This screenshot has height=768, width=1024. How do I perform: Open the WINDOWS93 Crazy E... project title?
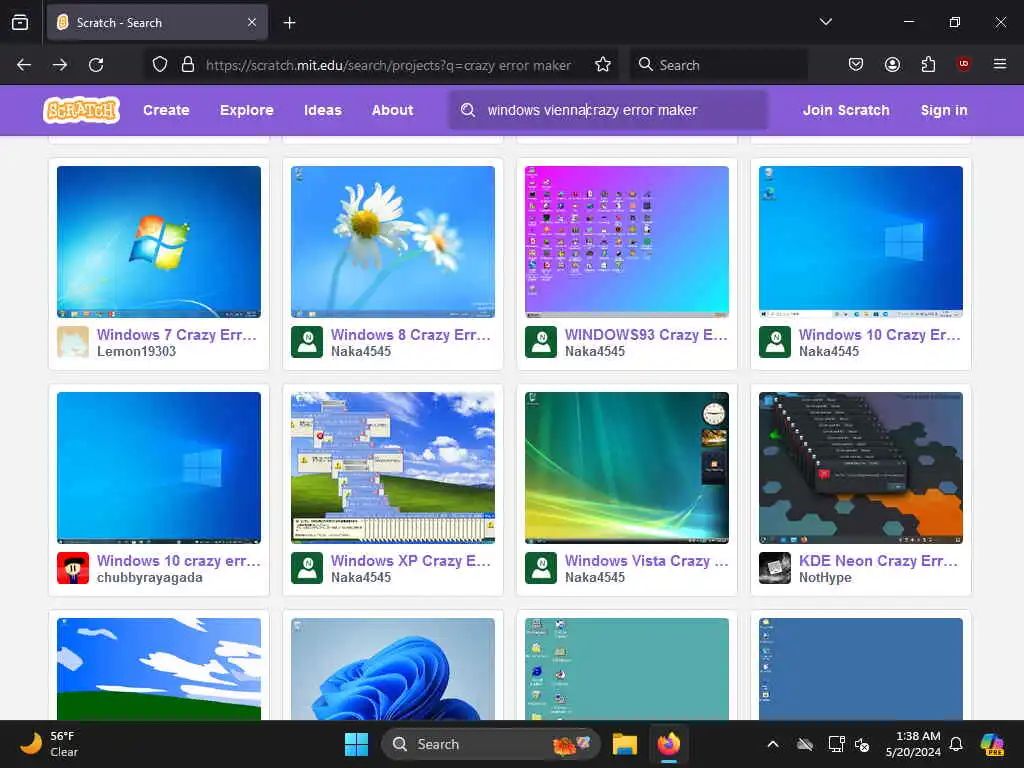(646, 335)
